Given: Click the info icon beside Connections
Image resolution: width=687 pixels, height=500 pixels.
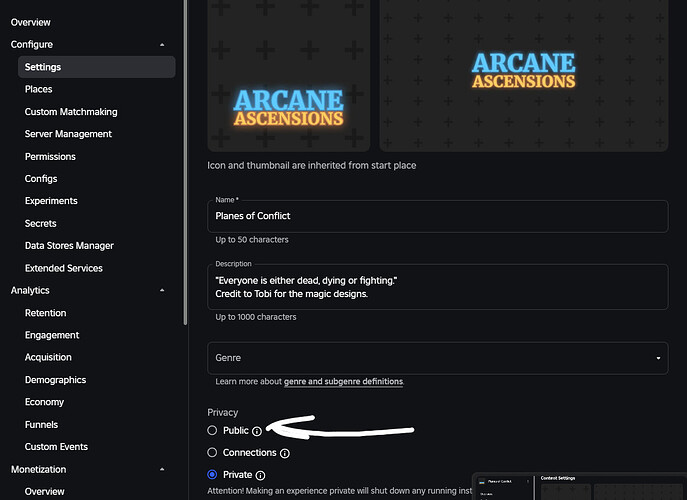Looking at the screenshot, I should click(285, 453).
